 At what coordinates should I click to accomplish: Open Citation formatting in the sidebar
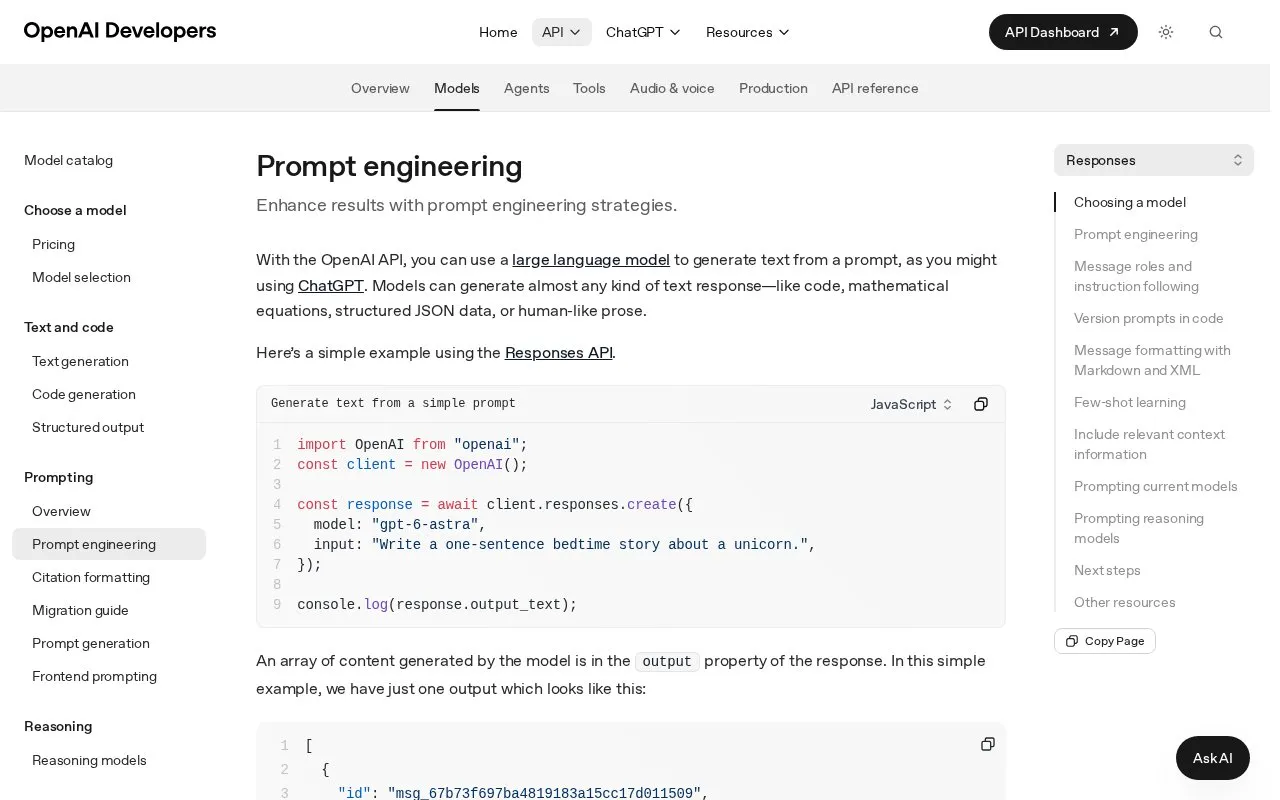(x=91, y=577)
